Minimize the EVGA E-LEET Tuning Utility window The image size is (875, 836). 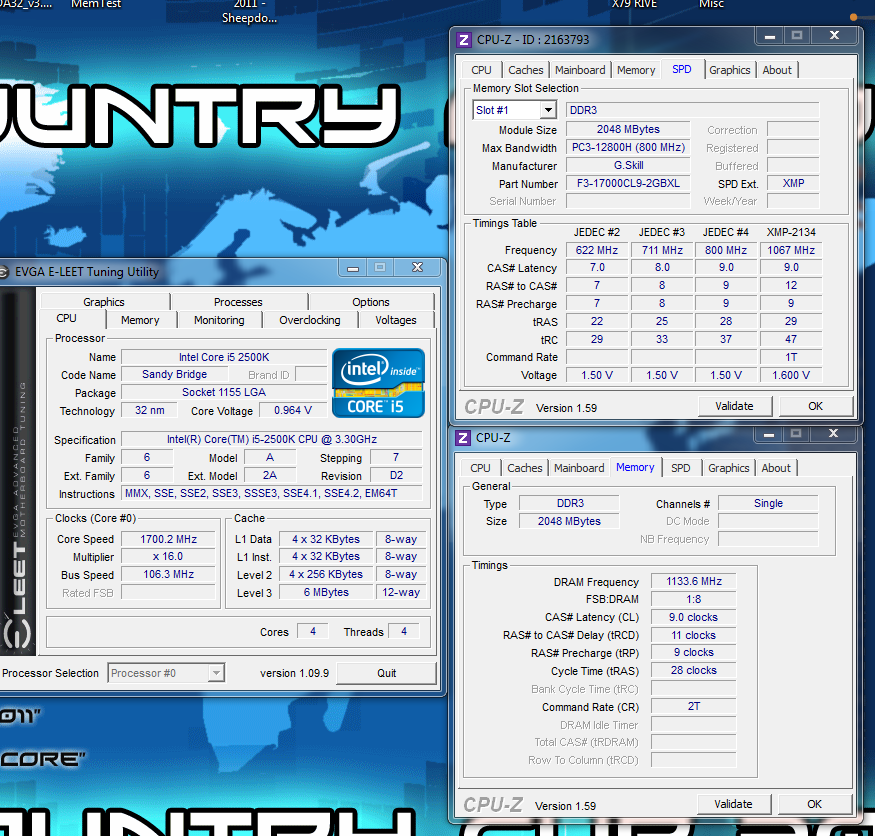[x=353, y=268]
